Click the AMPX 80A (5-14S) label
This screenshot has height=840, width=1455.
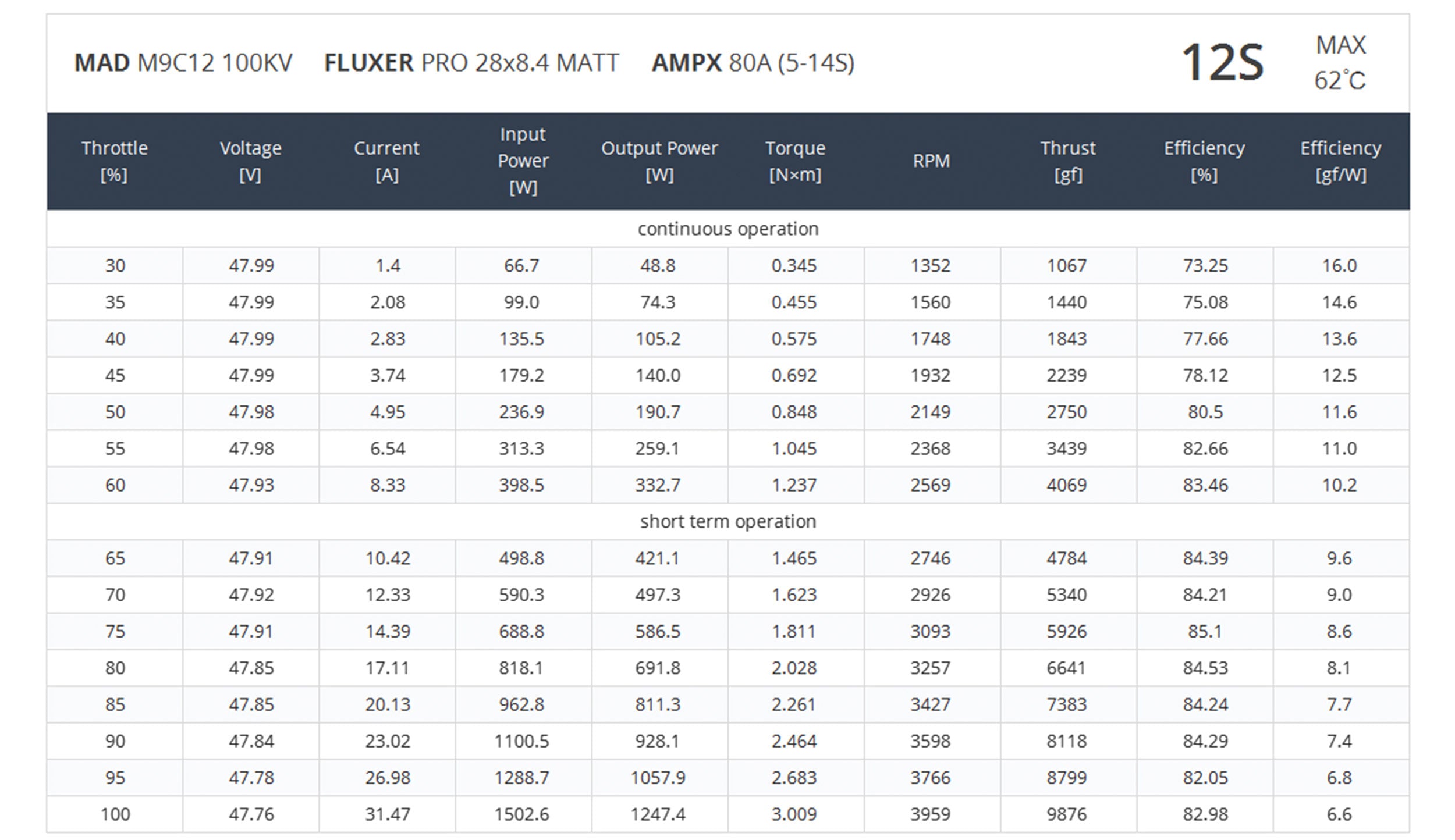[x=753, y=63]
